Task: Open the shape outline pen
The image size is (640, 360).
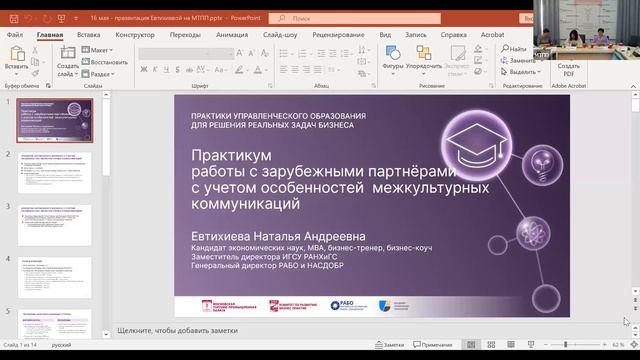Action: point(478,60)
